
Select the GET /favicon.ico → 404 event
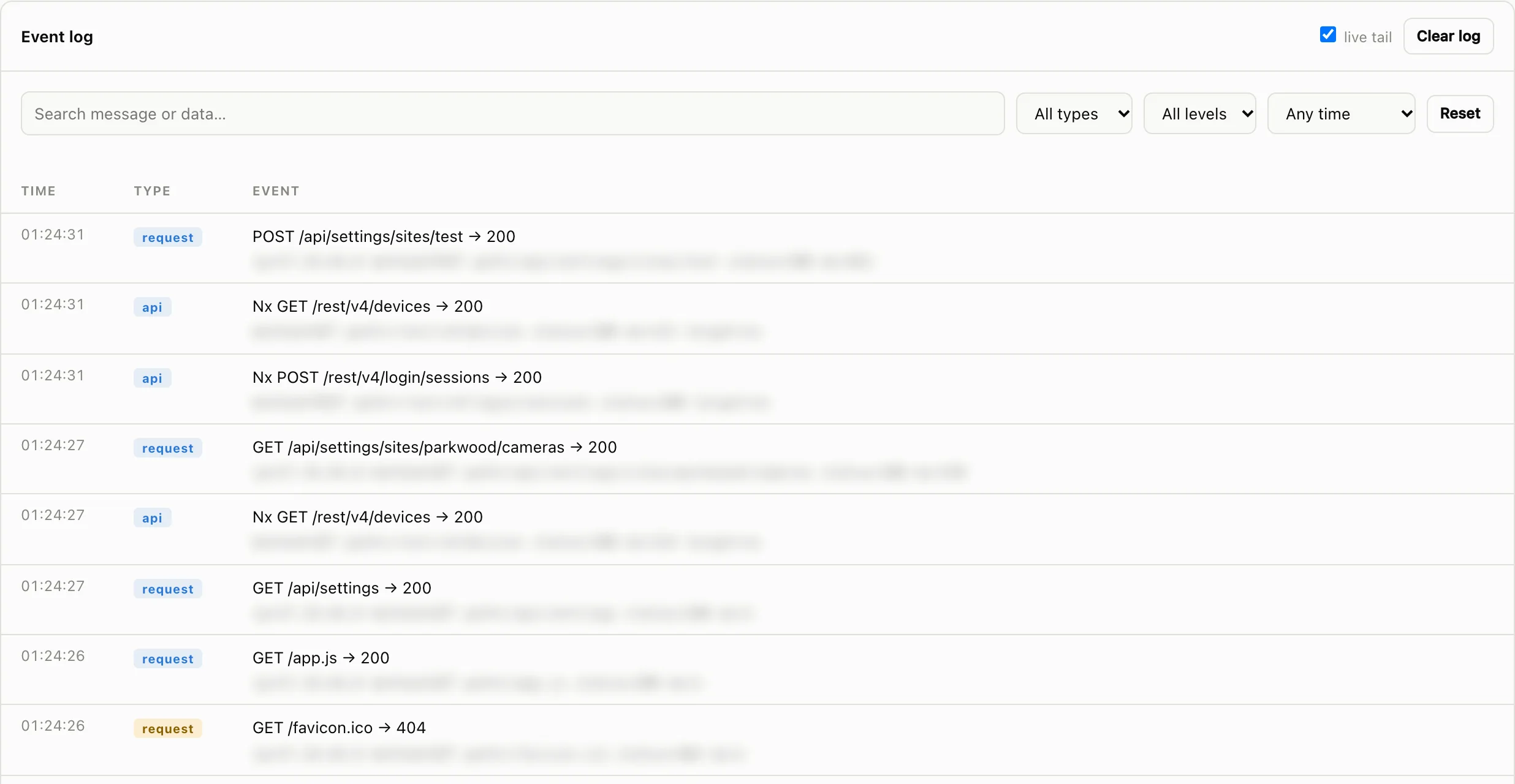coord(757,739)
